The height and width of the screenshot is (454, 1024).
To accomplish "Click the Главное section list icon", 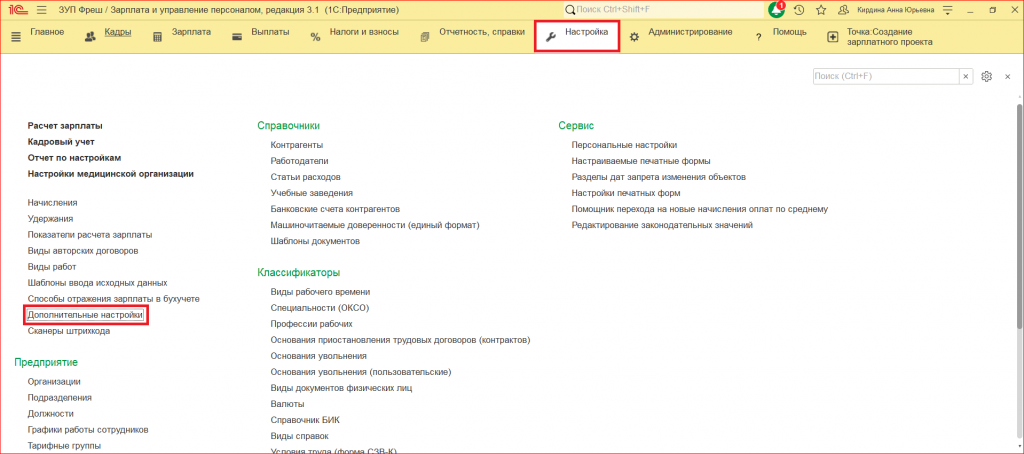I will 16,37.
